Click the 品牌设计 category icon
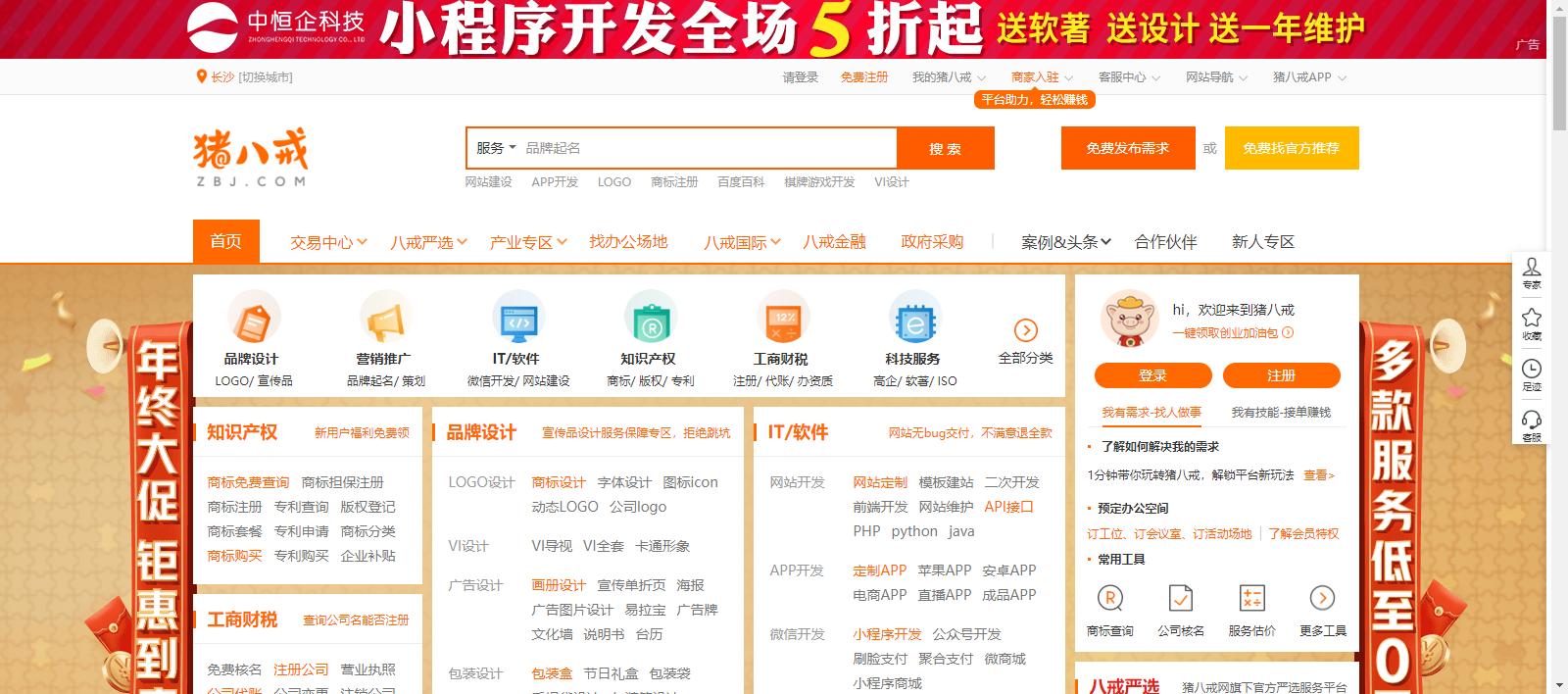 pyautogui.click(x=254, y=319)
